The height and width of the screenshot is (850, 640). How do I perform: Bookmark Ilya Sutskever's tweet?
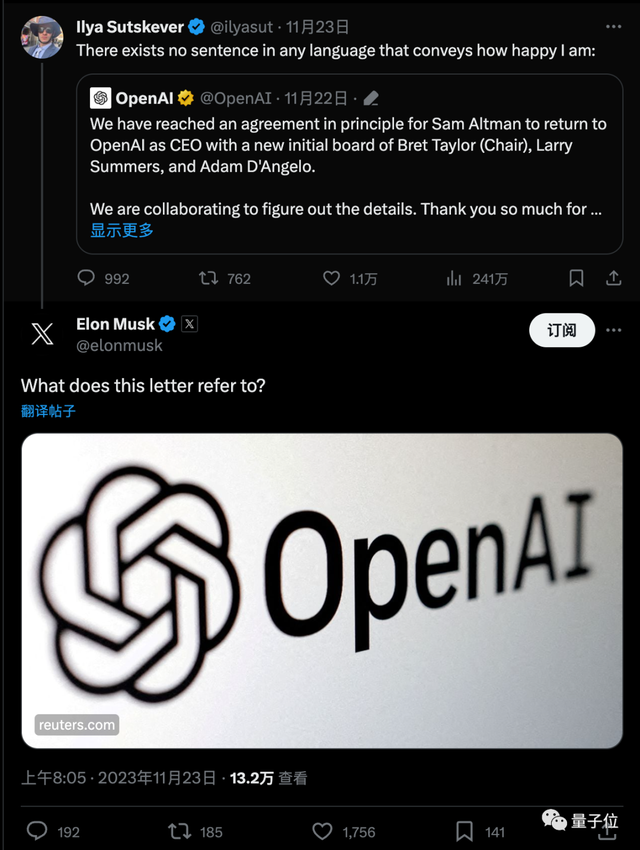[575, 278]
